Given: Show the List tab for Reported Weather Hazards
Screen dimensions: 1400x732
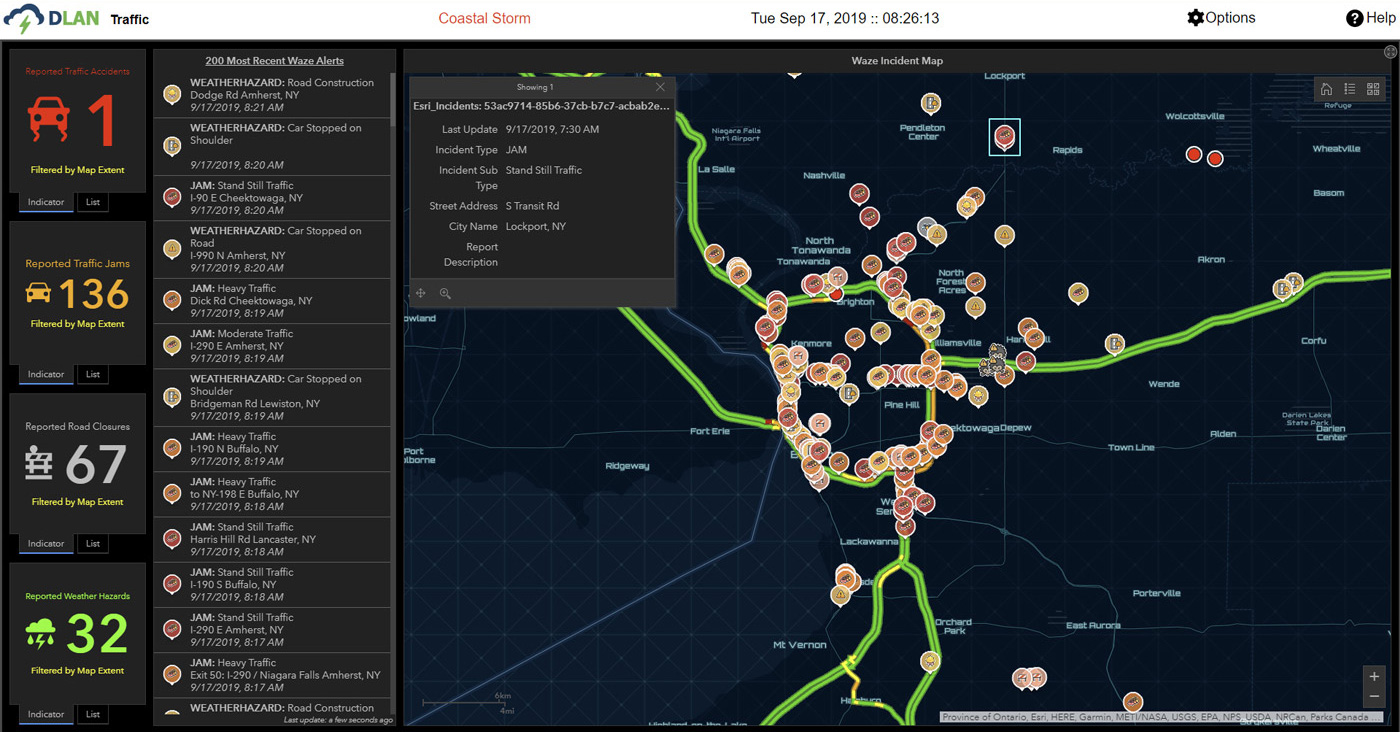Looking at the screenshot, I should 93,714.
